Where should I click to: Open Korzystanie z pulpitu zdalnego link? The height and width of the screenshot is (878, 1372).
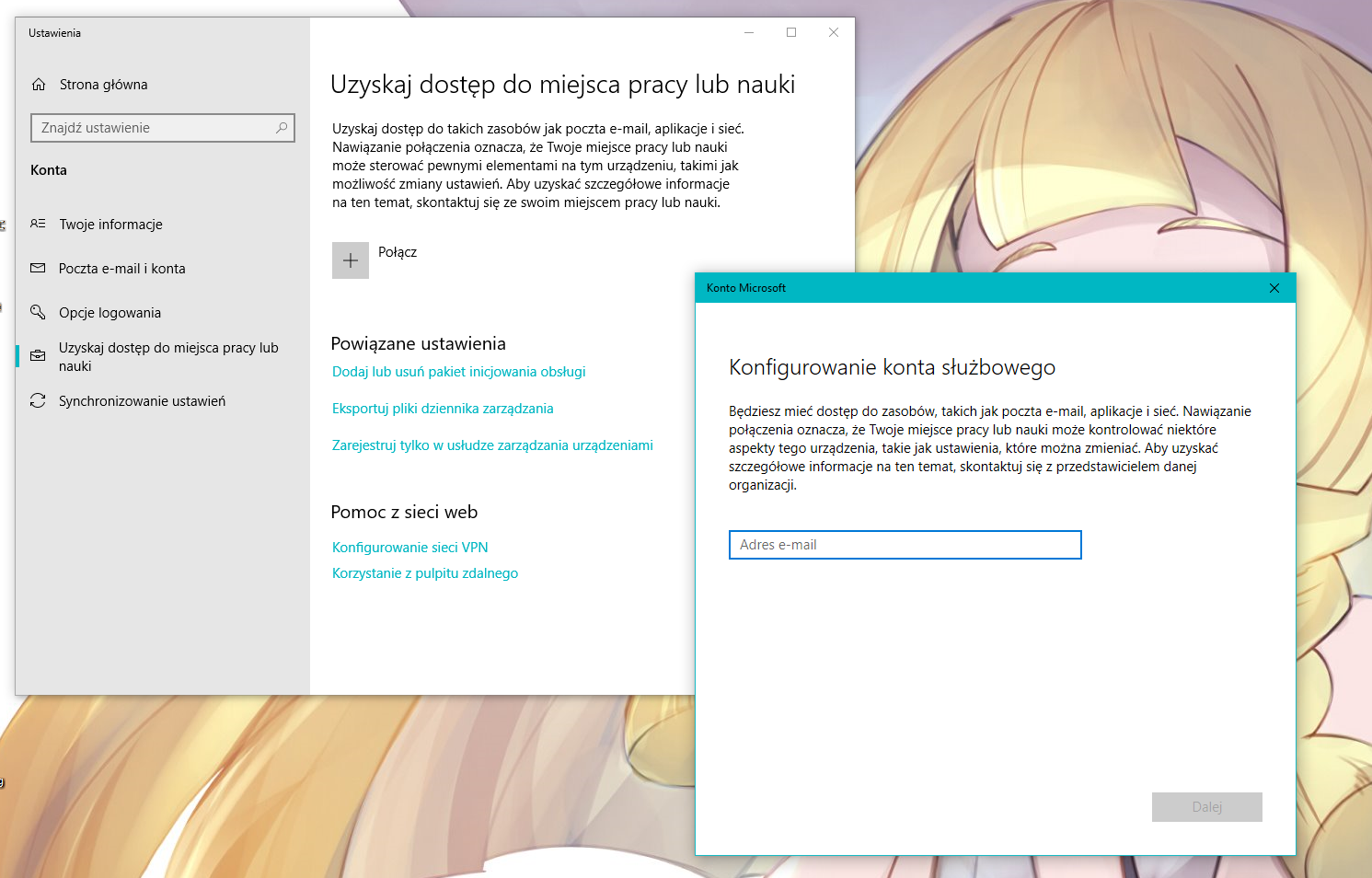[x=424, y=573]
